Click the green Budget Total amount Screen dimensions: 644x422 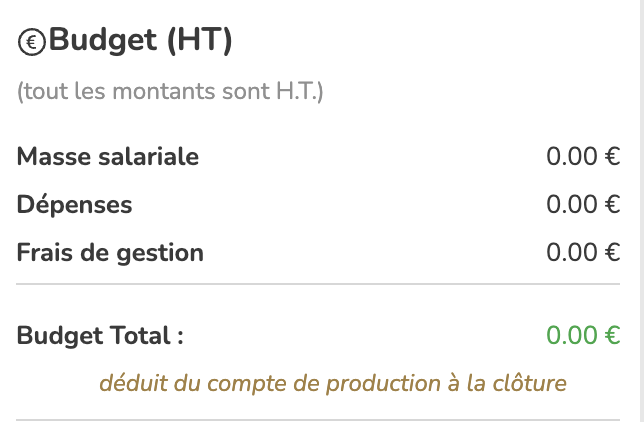[583, 335]
